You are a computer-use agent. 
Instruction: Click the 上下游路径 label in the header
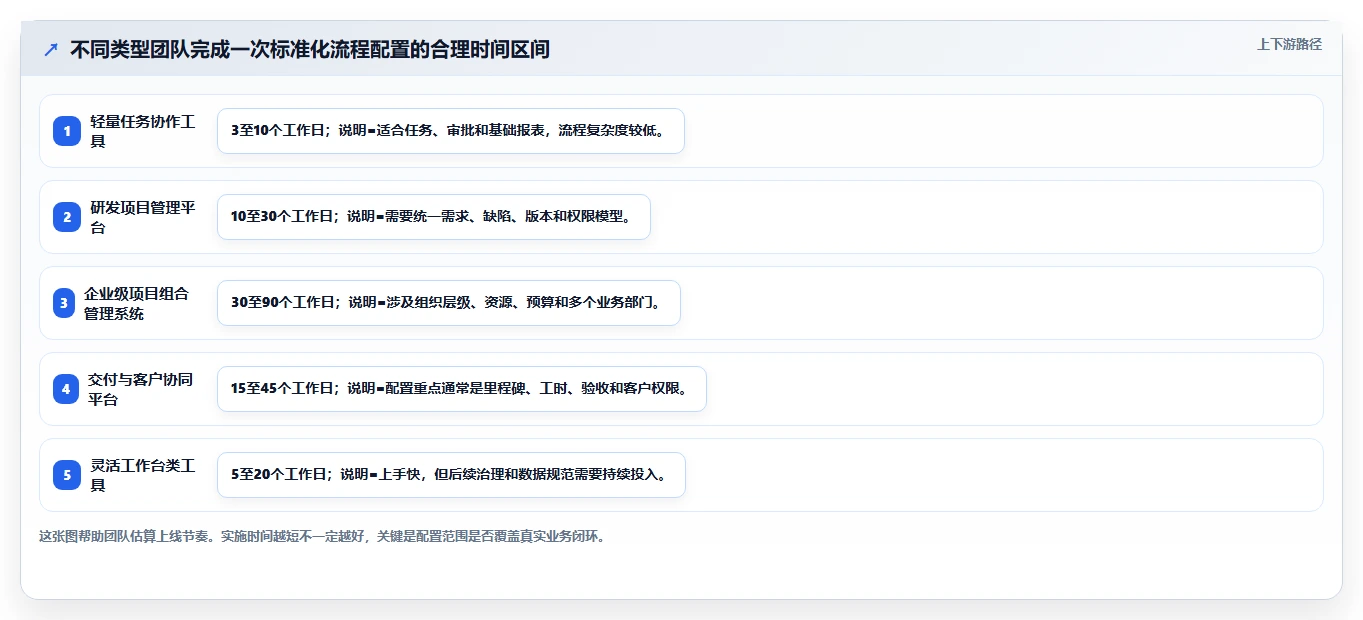coord(1289,44)
